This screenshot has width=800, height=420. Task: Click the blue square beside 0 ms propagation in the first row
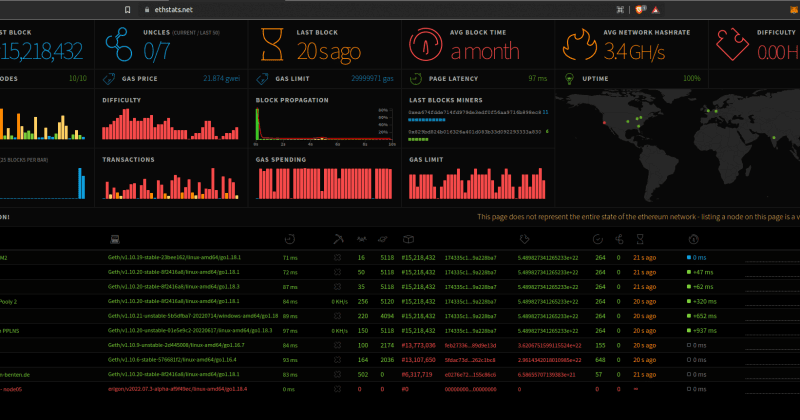(689, 258)
